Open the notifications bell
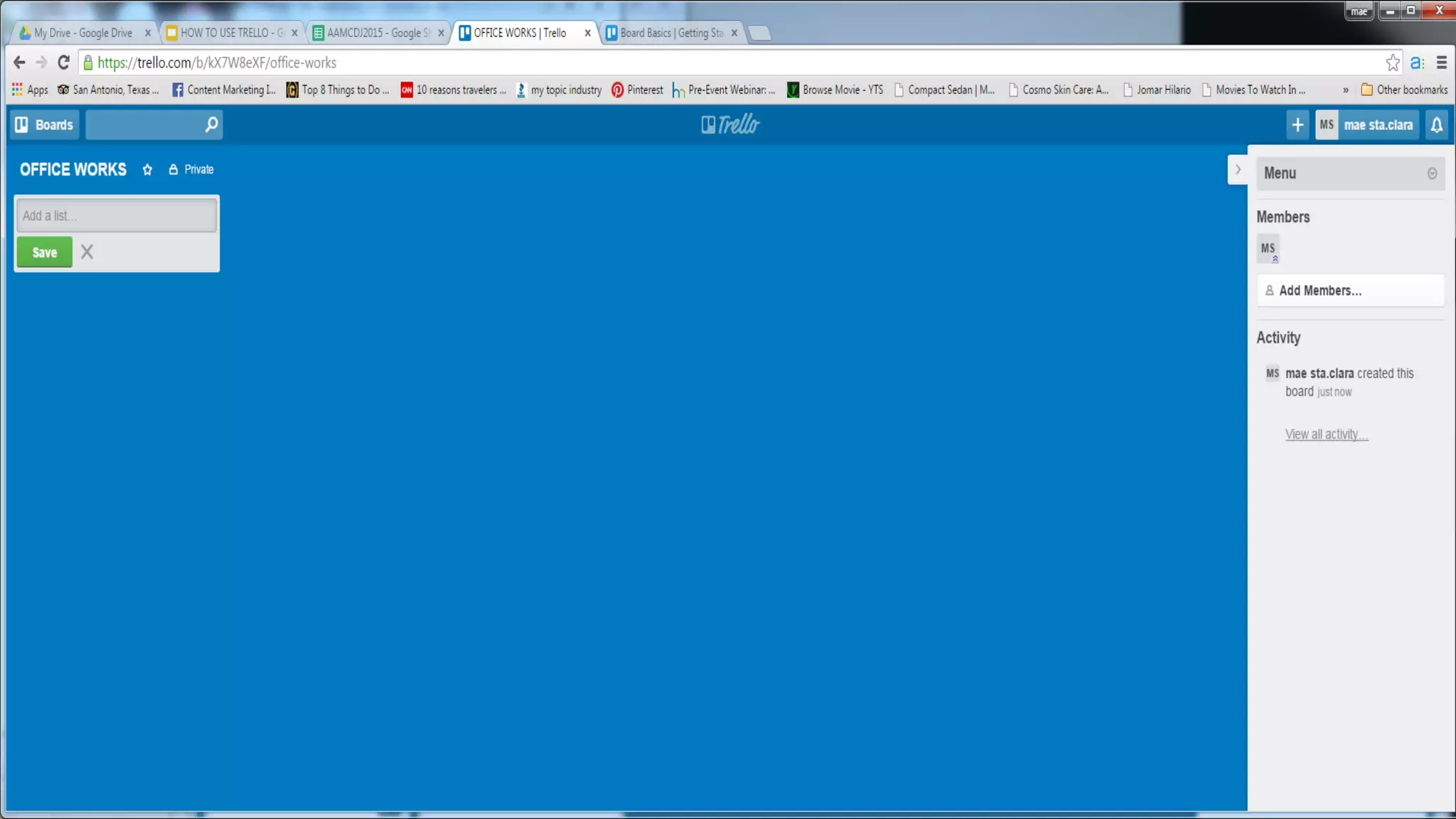The image size is (1456, 819). tap(1436, 125)
